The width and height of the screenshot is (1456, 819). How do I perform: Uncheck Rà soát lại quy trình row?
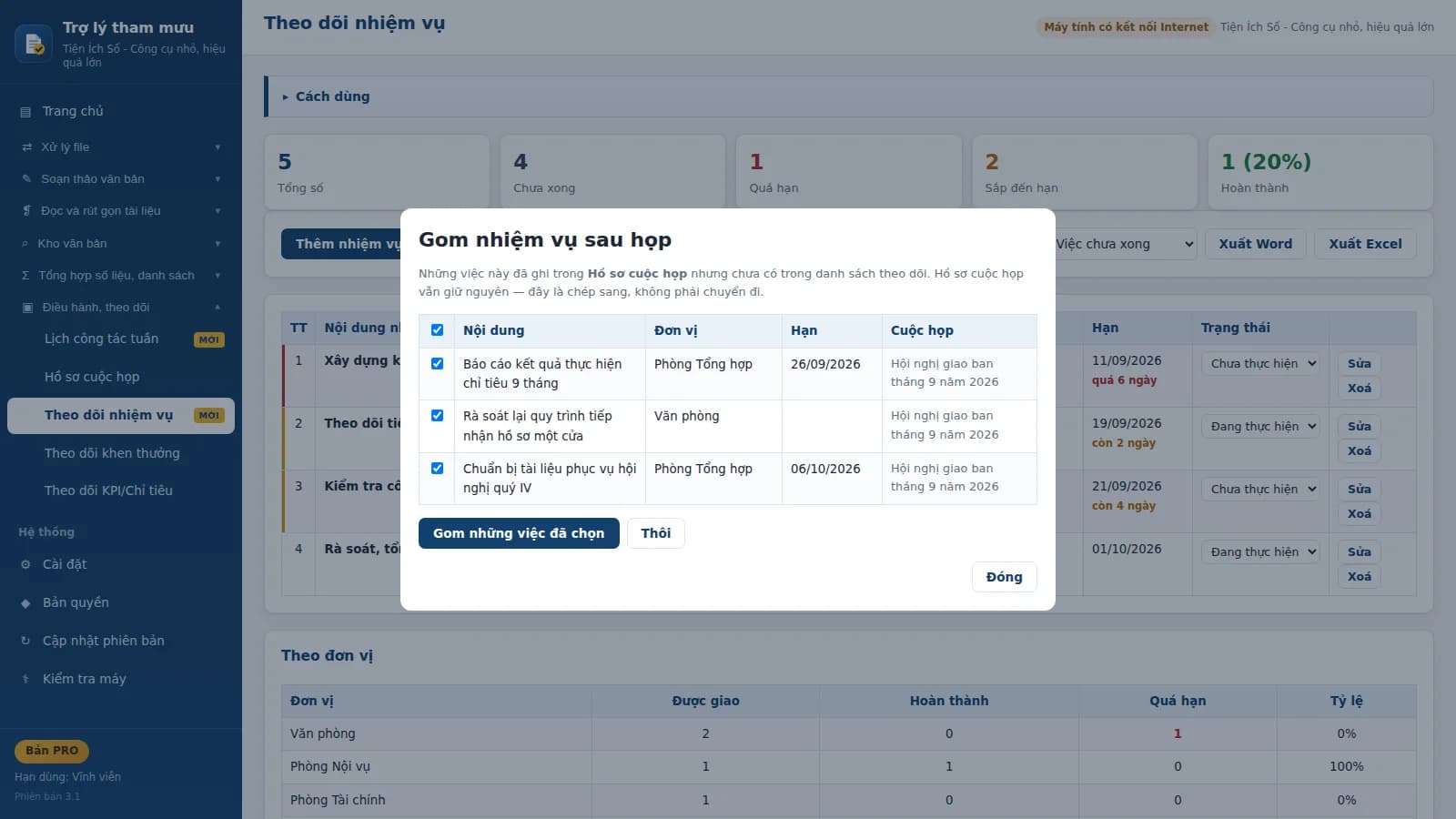point(437,416)
